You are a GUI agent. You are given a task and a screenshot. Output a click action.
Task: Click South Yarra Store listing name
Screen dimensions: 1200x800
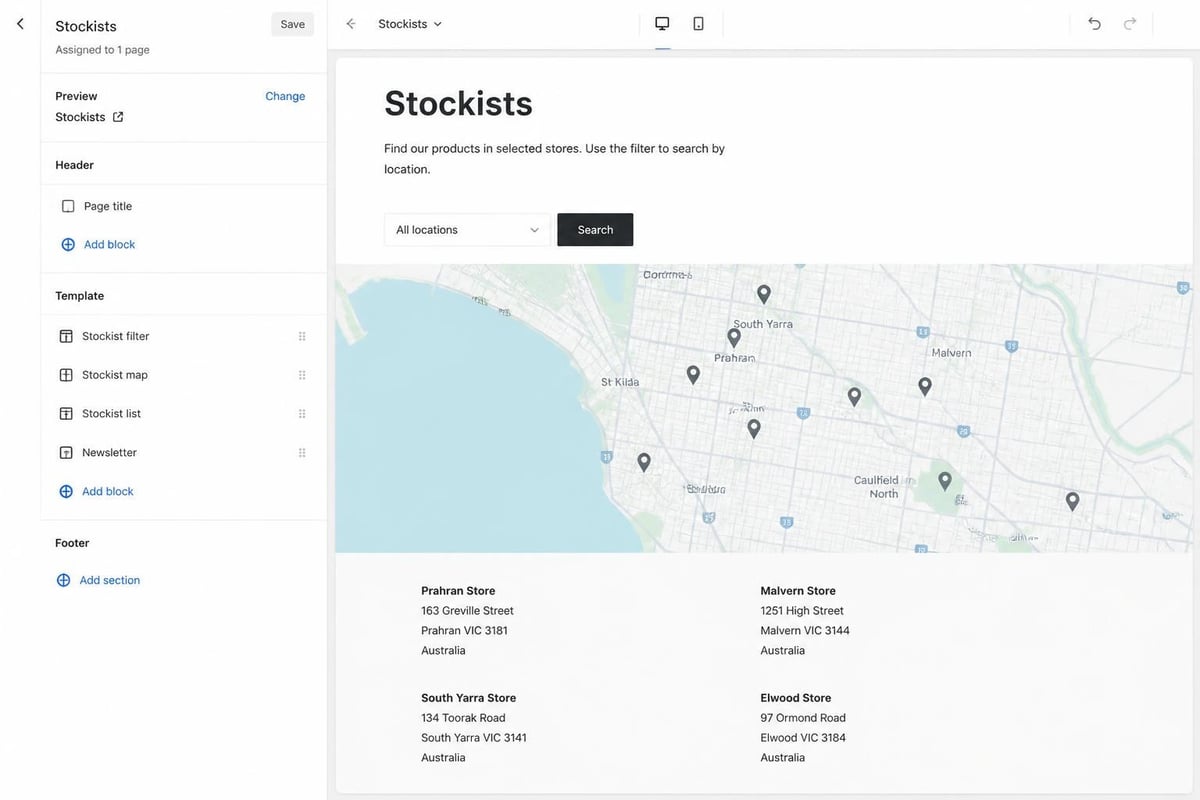pyautogui.click(x=469, y=698)
